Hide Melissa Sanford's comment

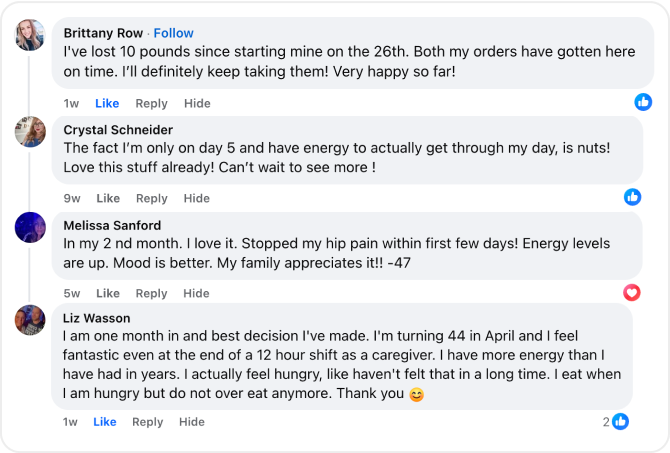coord(196,293)
